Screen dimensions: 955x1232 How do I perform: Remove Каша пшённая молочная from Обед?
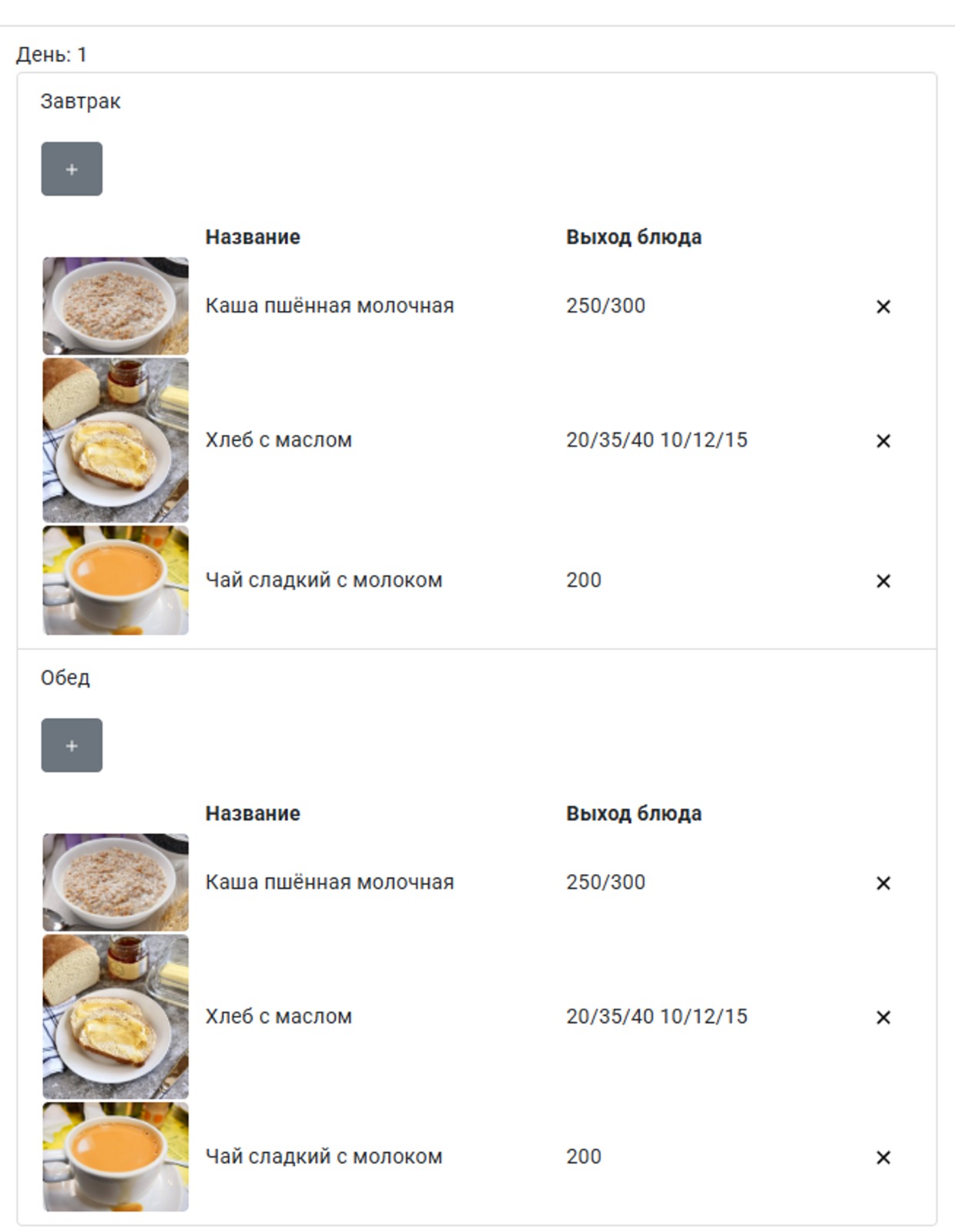[883, 882]
